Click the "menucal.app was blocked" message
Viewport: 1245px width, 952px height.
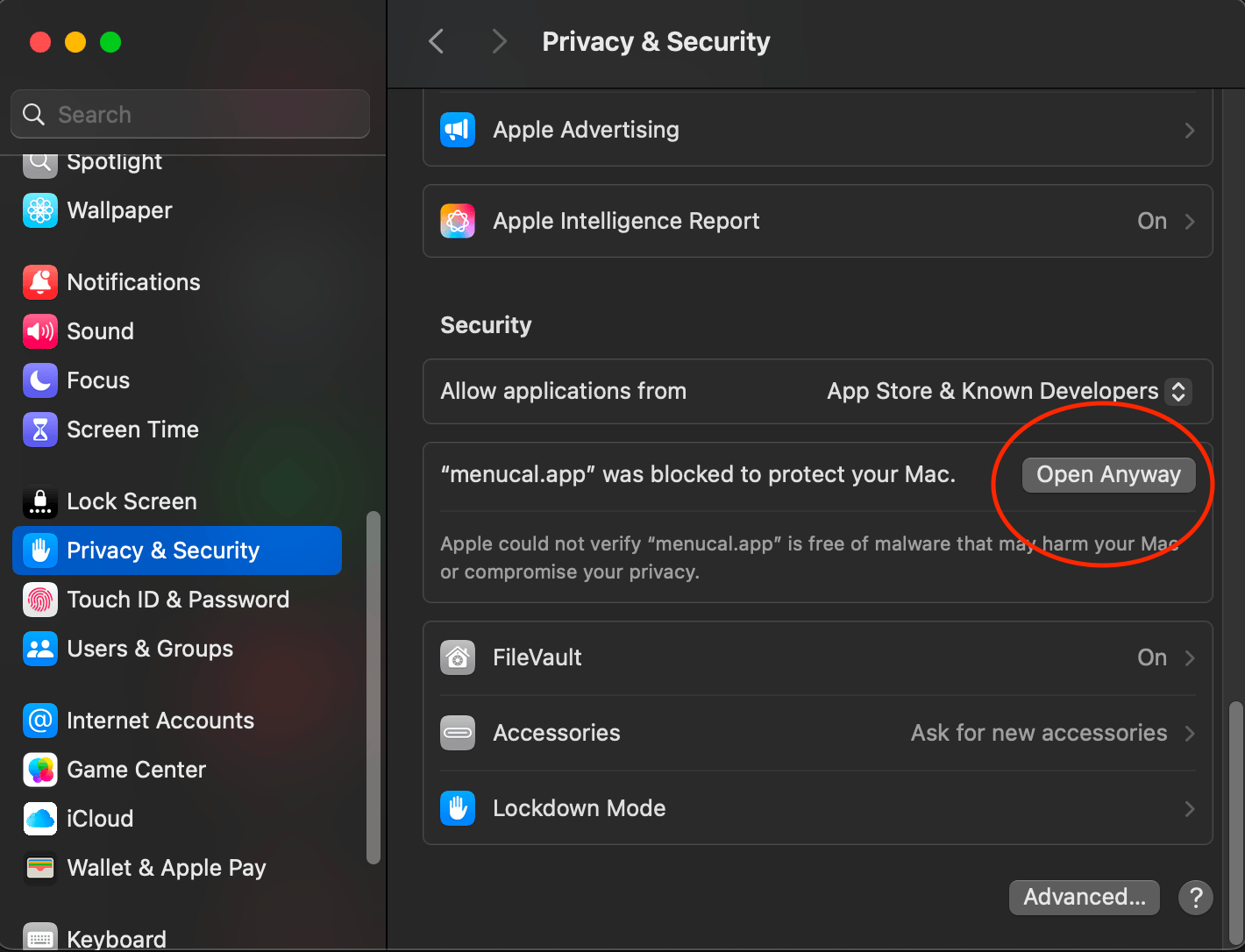pyautogui.click(x=698, y=474)
